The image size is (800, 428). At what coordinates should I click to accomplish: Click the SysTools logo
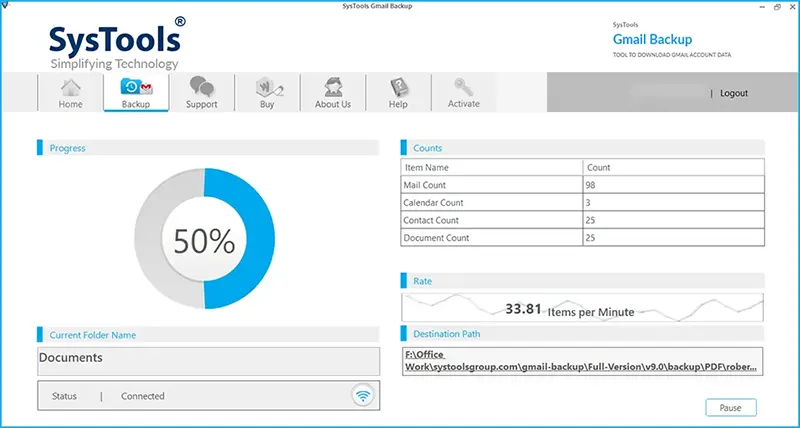point(117,44)
